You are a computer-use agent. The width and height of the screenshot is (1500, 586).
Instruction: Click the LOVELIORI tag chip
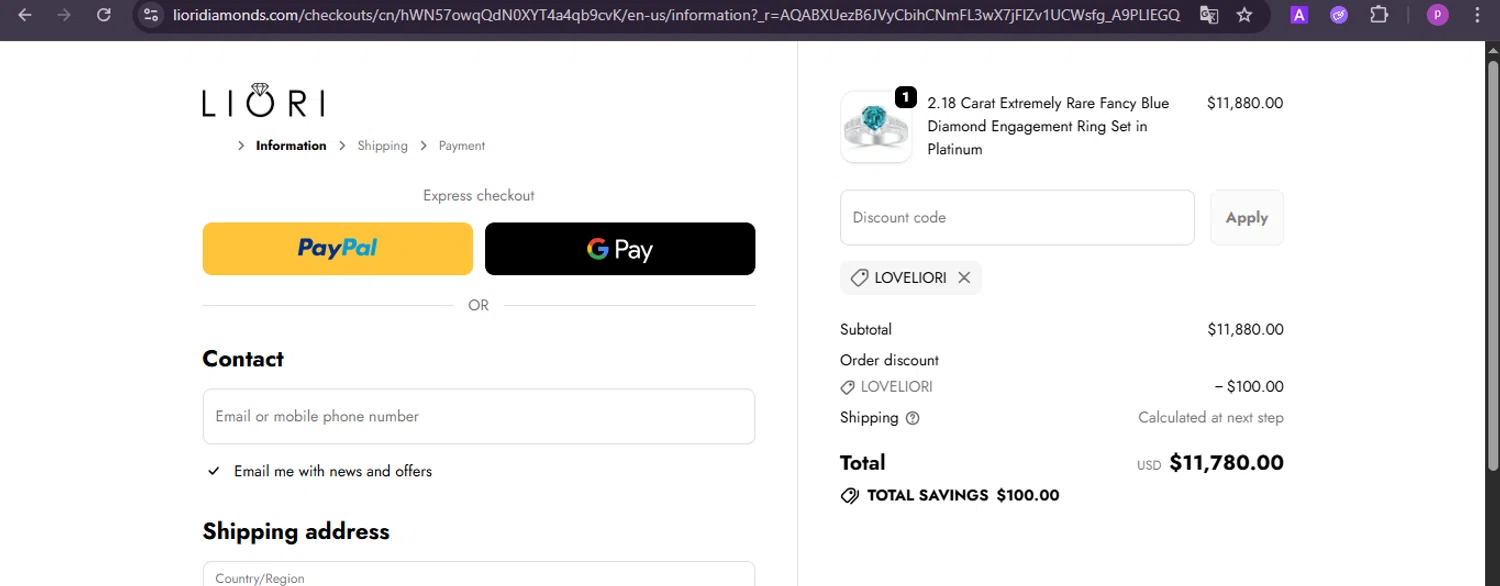click(x=910, y=278)
